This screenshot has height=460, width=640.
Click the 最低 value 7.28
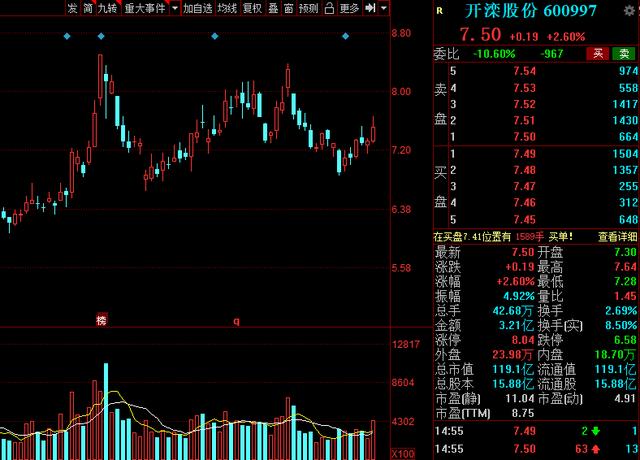pos(626,282)
